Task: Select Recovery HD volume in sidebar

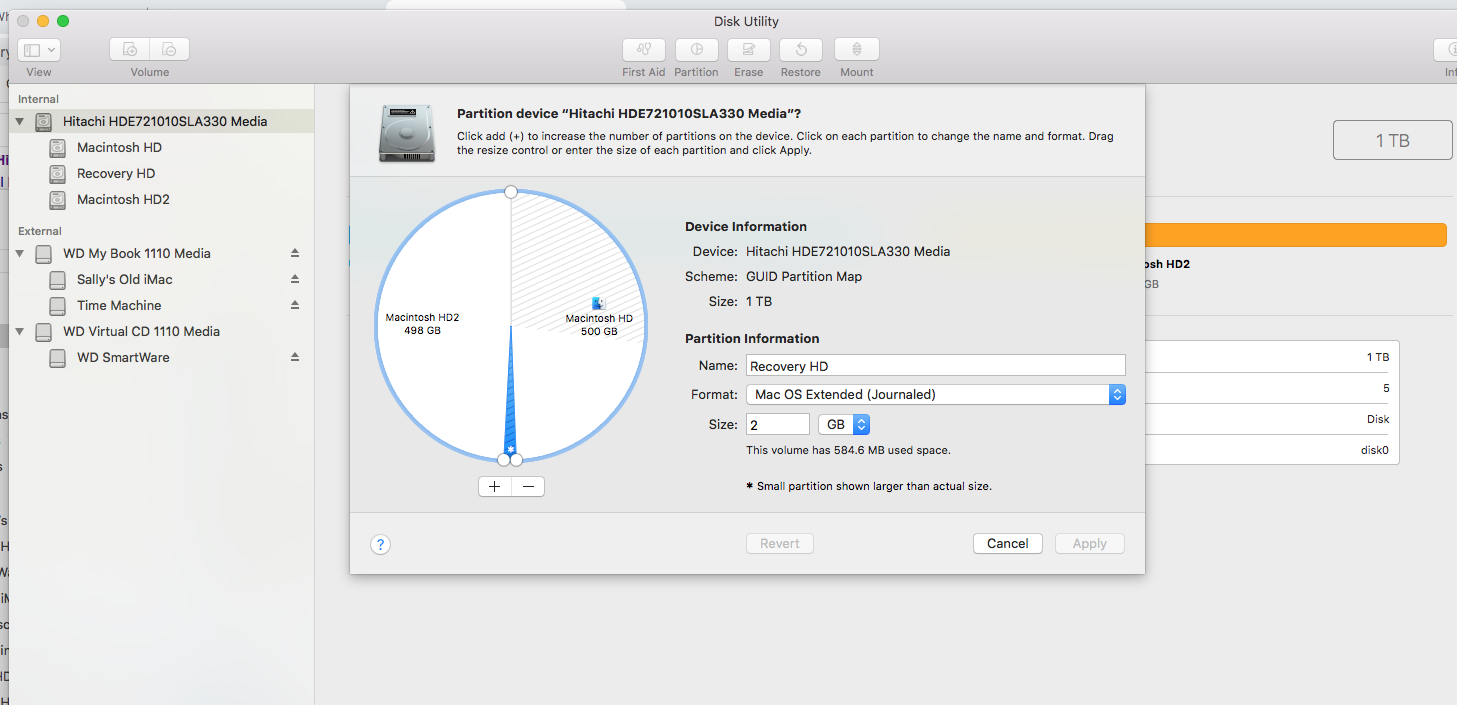Action: coord(116,173)
